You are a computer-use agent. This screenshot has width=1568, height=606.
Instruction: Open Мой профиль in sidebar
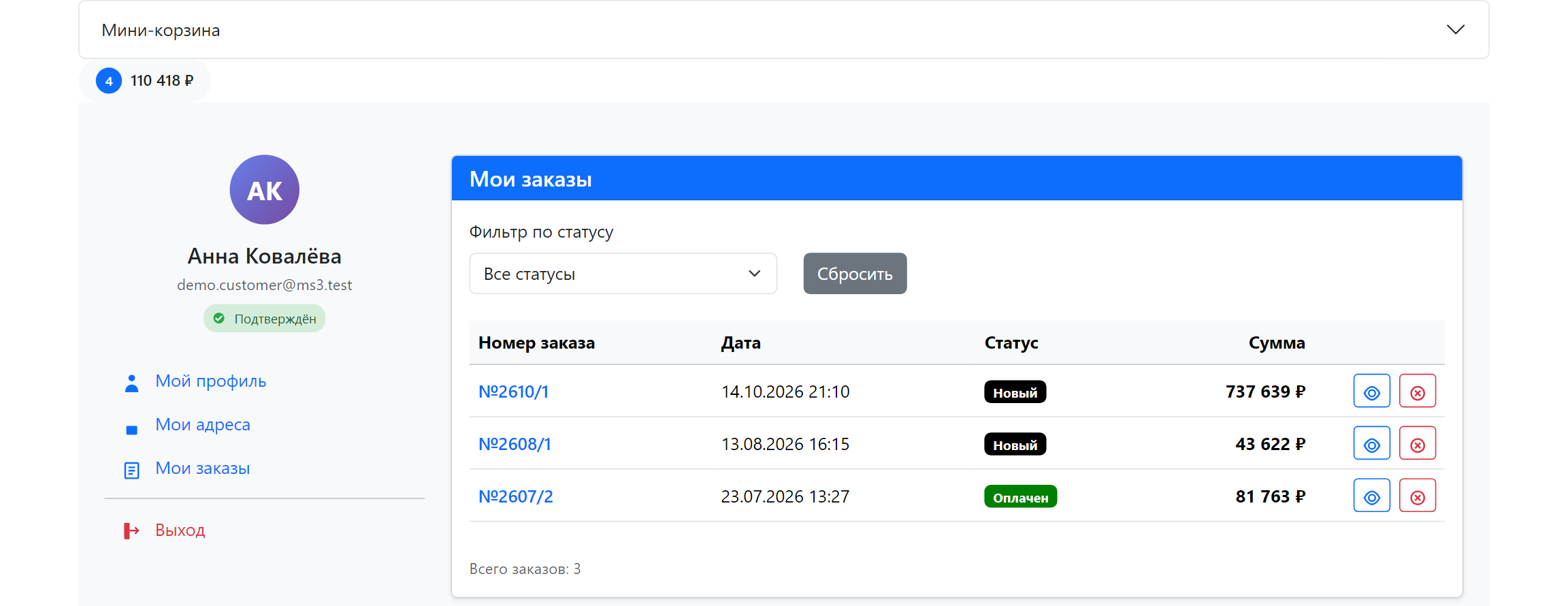210,381
